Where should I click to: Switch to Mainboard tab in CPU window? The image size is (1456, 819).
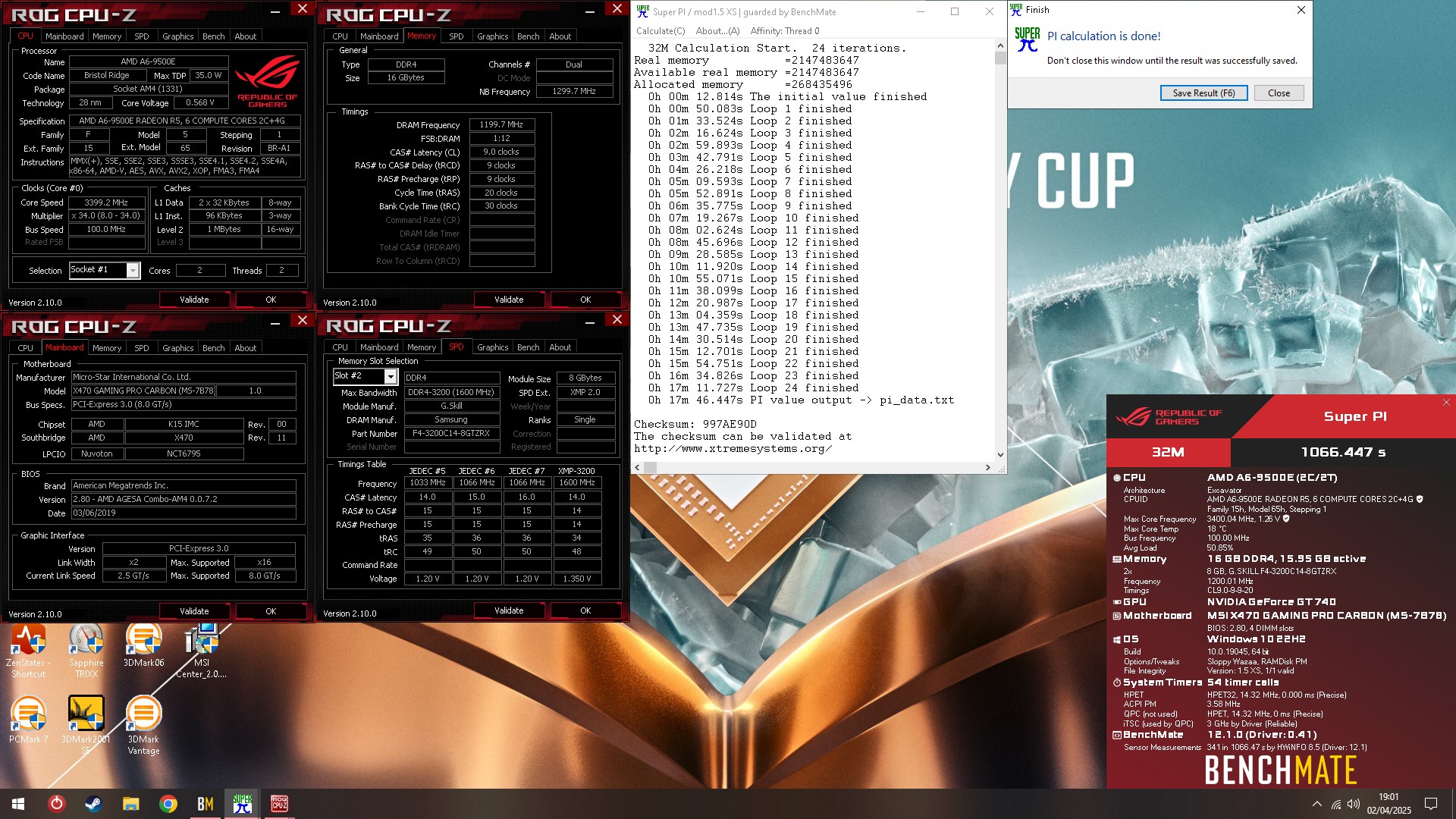64,36
